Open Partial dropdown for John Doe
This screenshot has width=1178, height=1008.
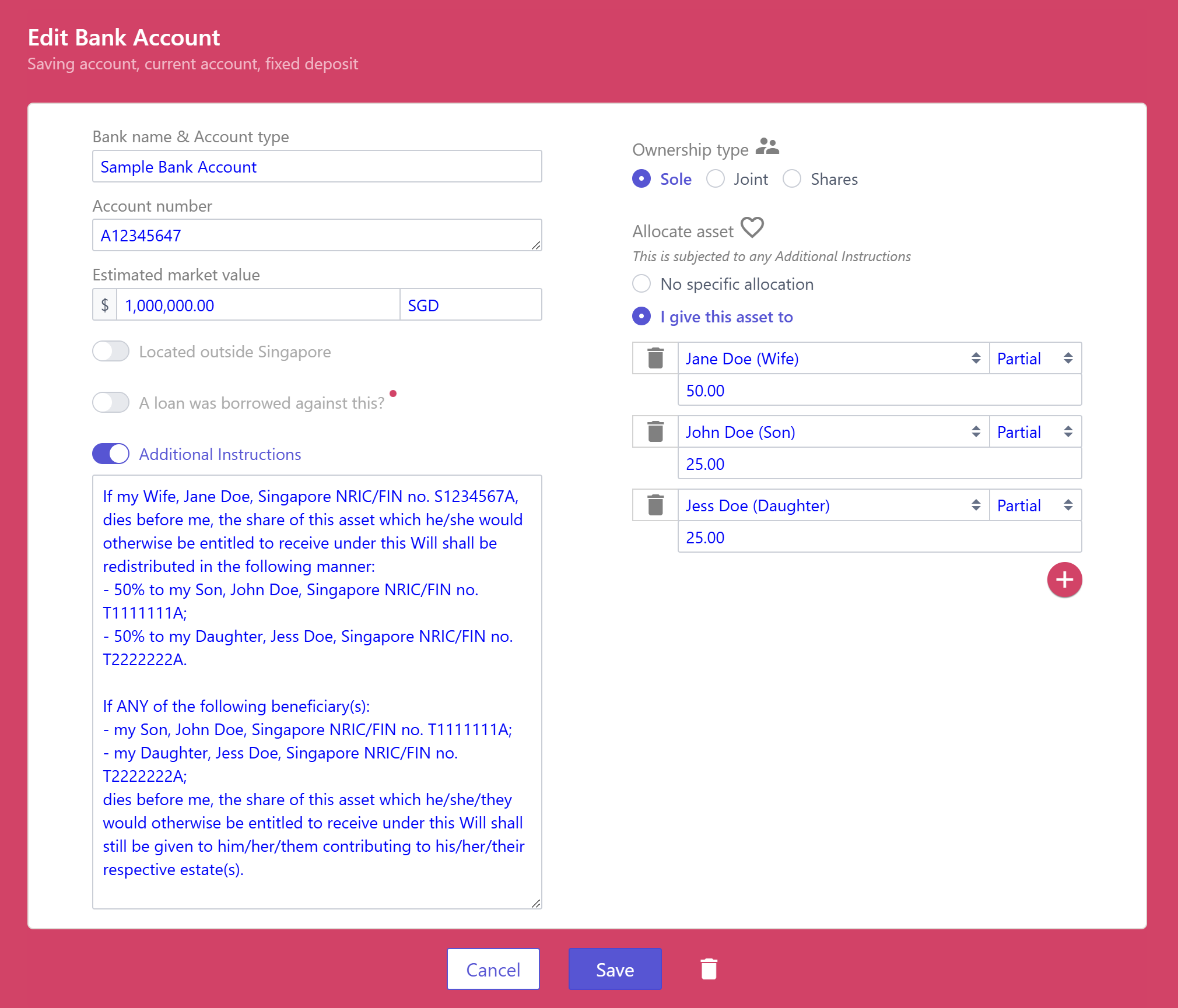click(1035, 432)
